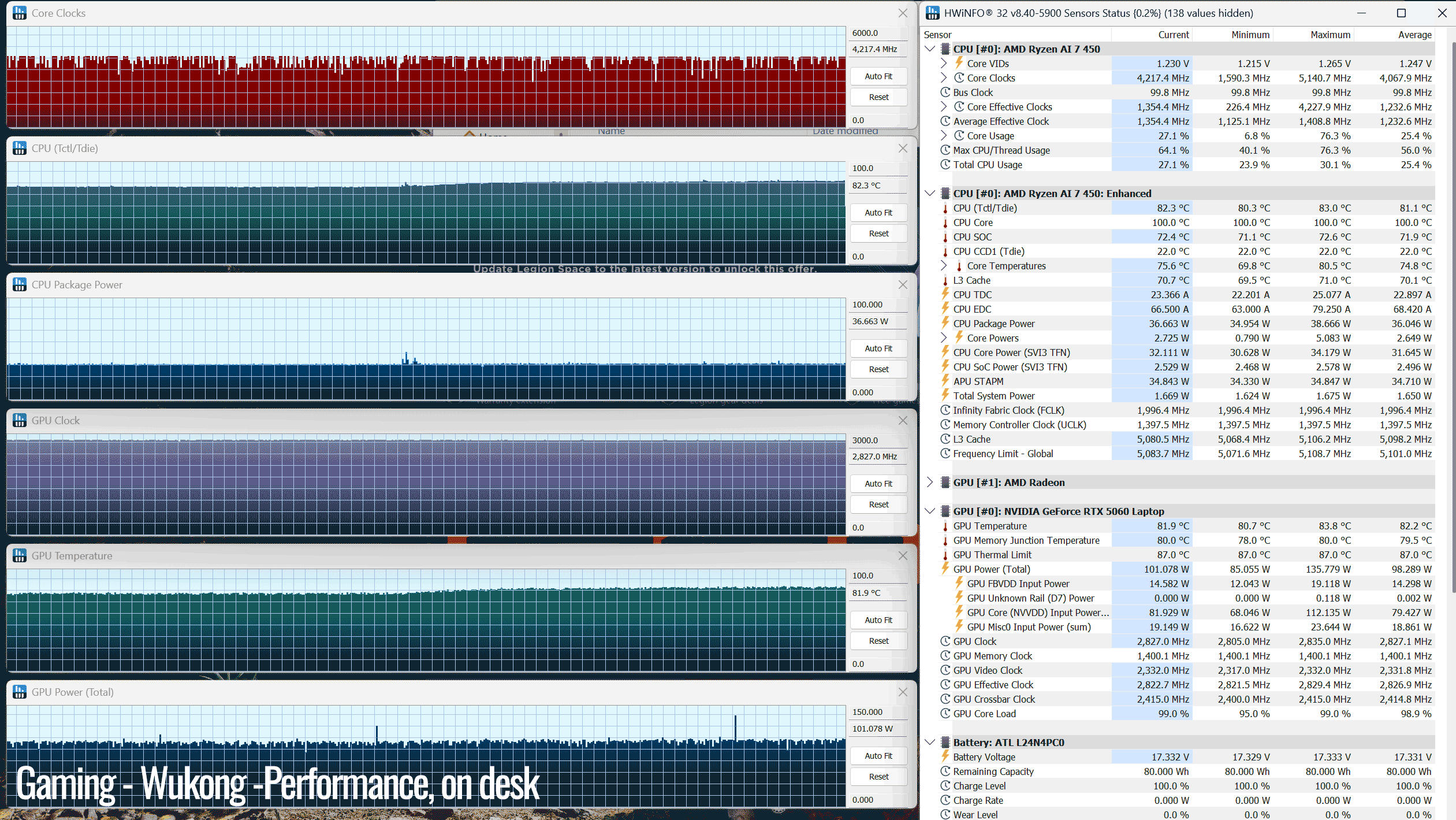
Task: Click the HWiNFO icon of CPU Package Power window
Action: coord(20,285)
